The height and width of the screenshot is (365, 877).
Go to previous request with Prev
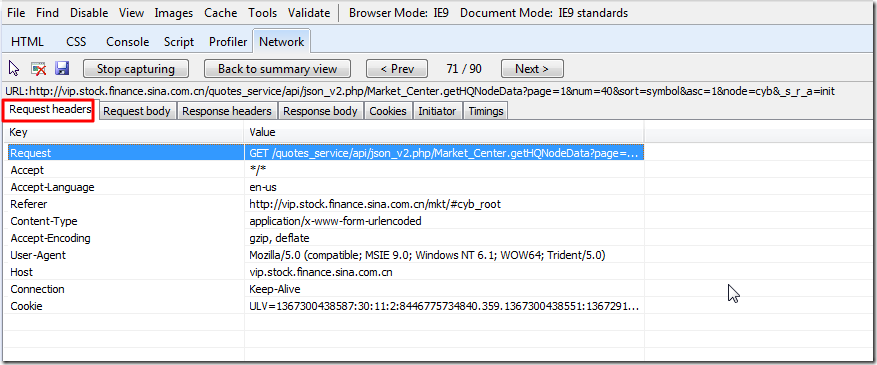tap(397, 69)
